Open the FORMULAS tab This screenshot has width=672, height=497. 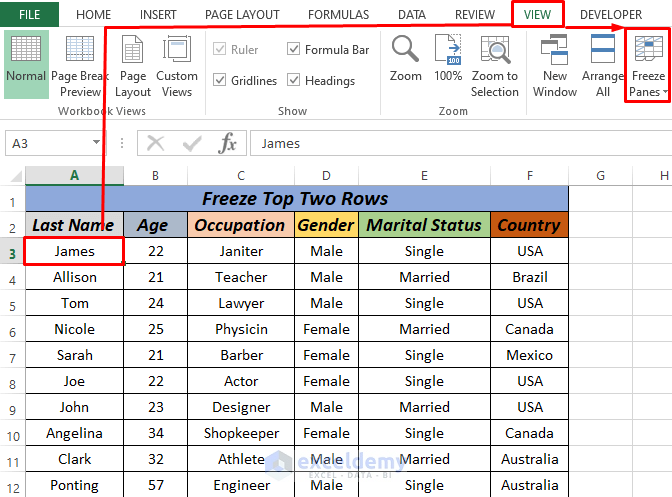tap(338, 15)
